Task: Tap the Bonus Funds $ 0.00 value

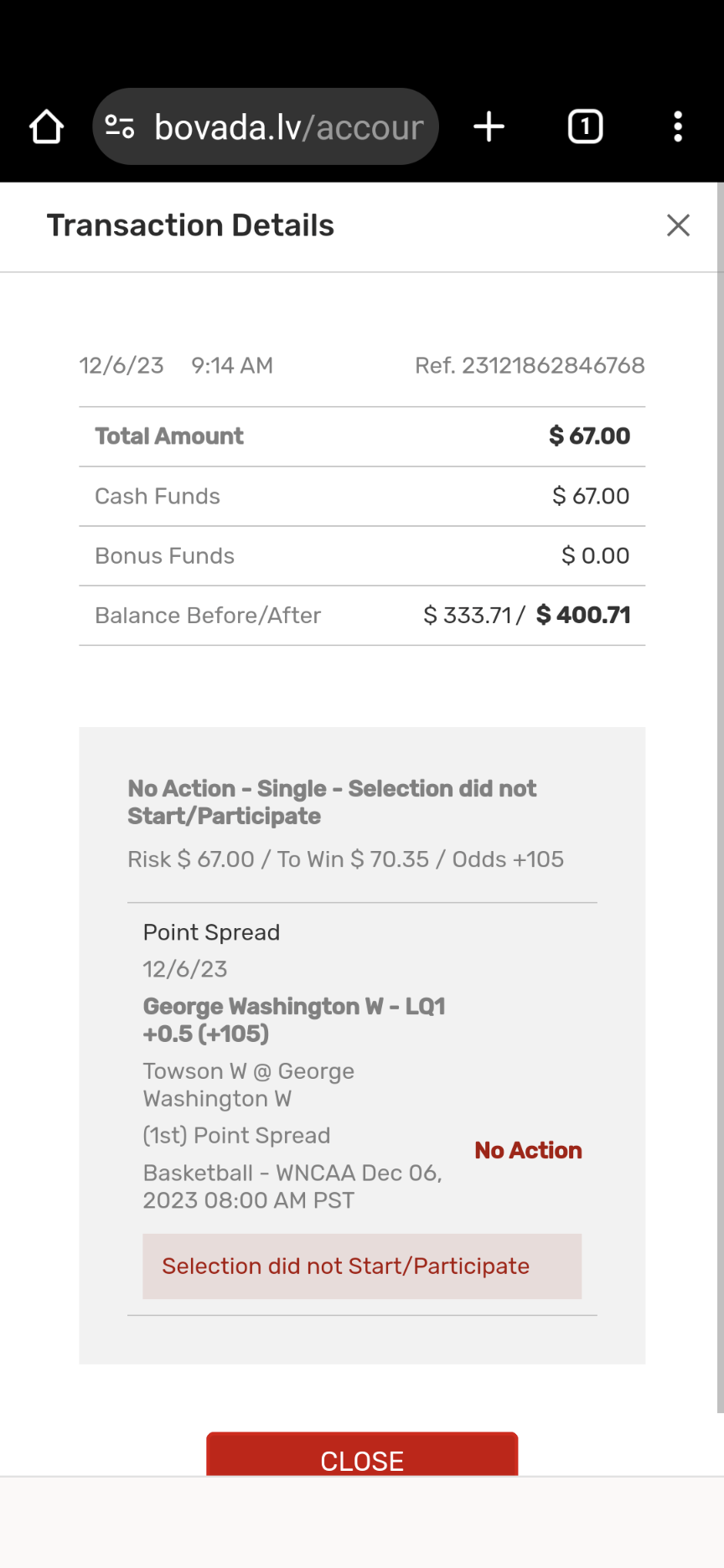Action: (x=595, y=556)
